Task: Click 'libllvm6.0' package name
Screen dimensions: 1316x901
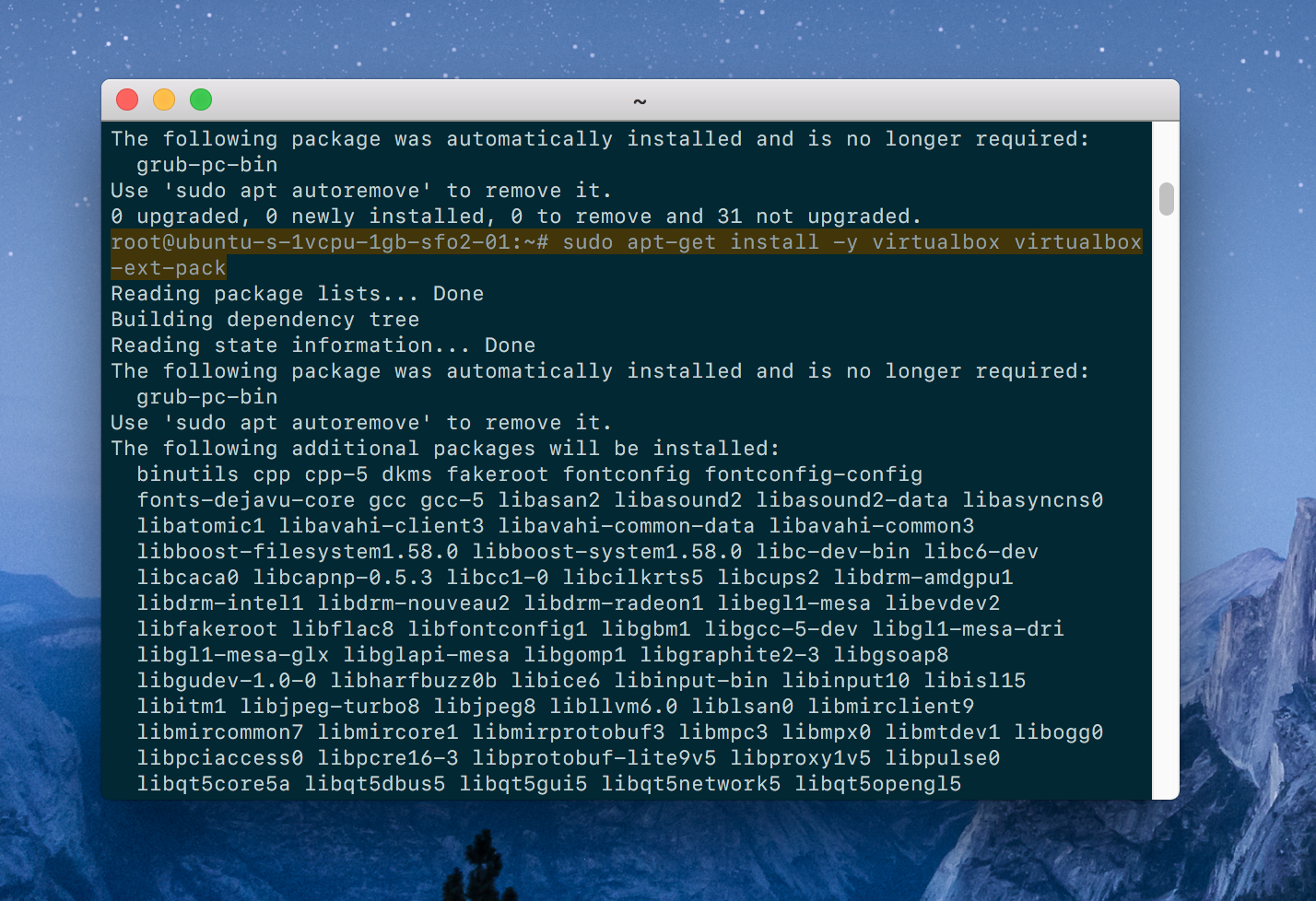Action: [614, 707]
